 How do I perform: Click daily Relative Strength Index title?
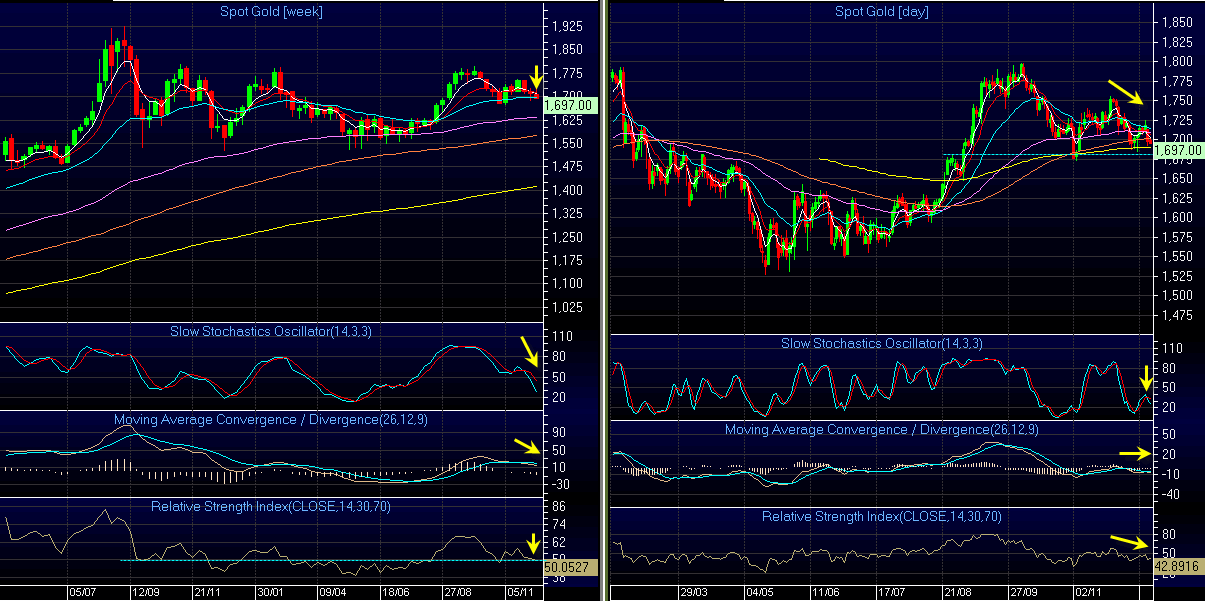click(x=881, y=516)
